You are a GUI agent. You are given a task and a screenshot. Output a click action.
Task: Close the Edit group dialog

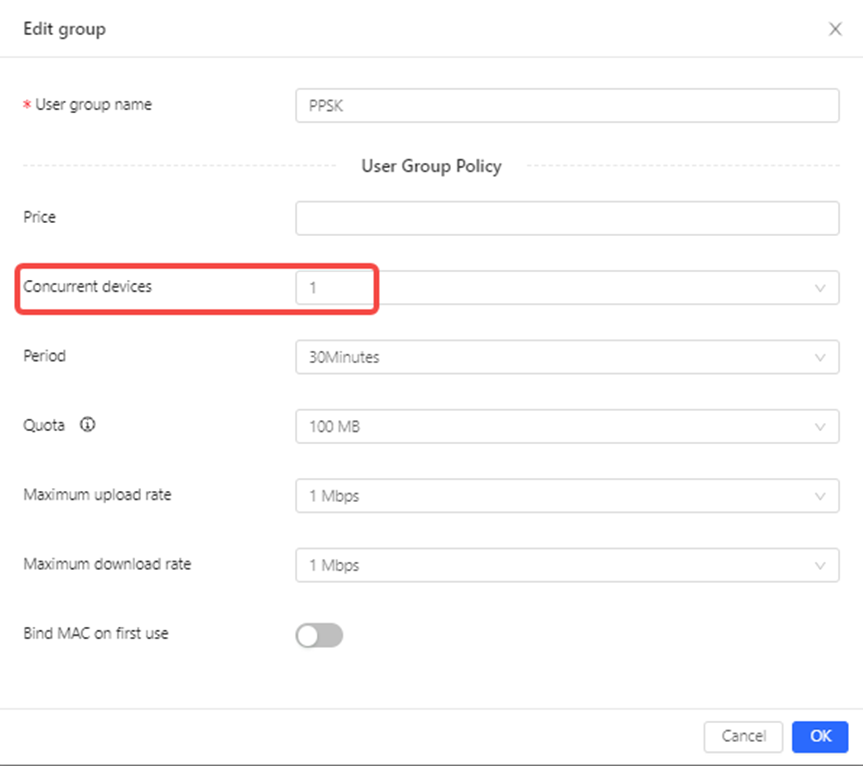pyautogui.click(x=835, y=29)
